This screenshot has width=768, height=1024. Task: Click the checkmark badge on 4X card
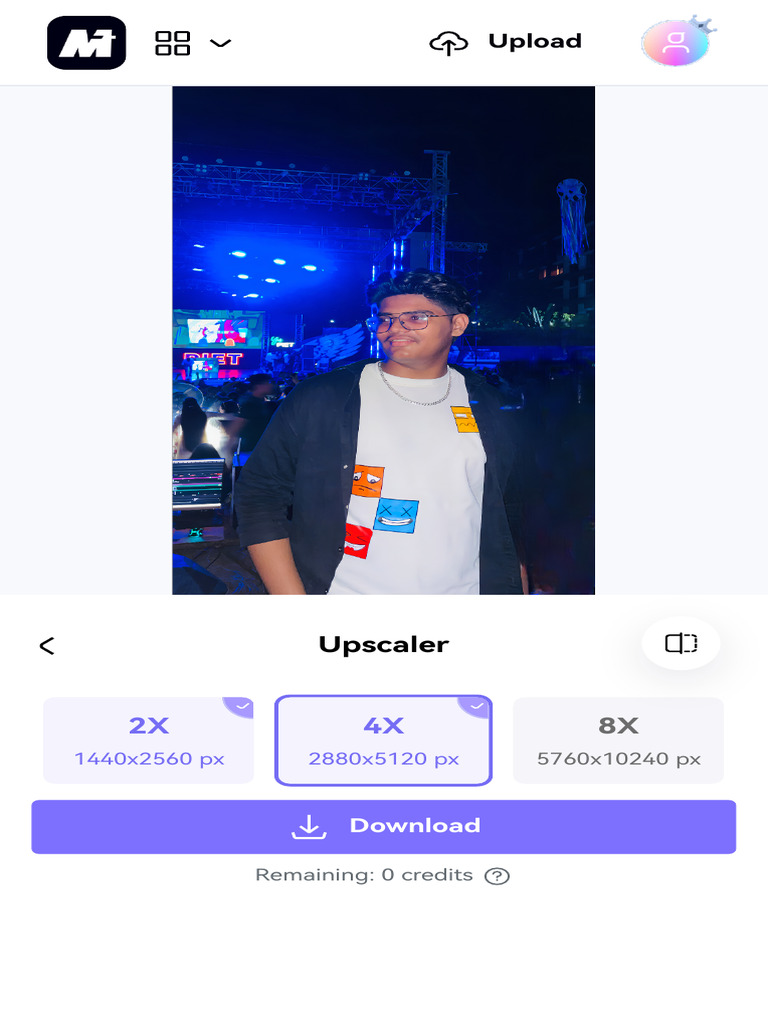(475, 707)
